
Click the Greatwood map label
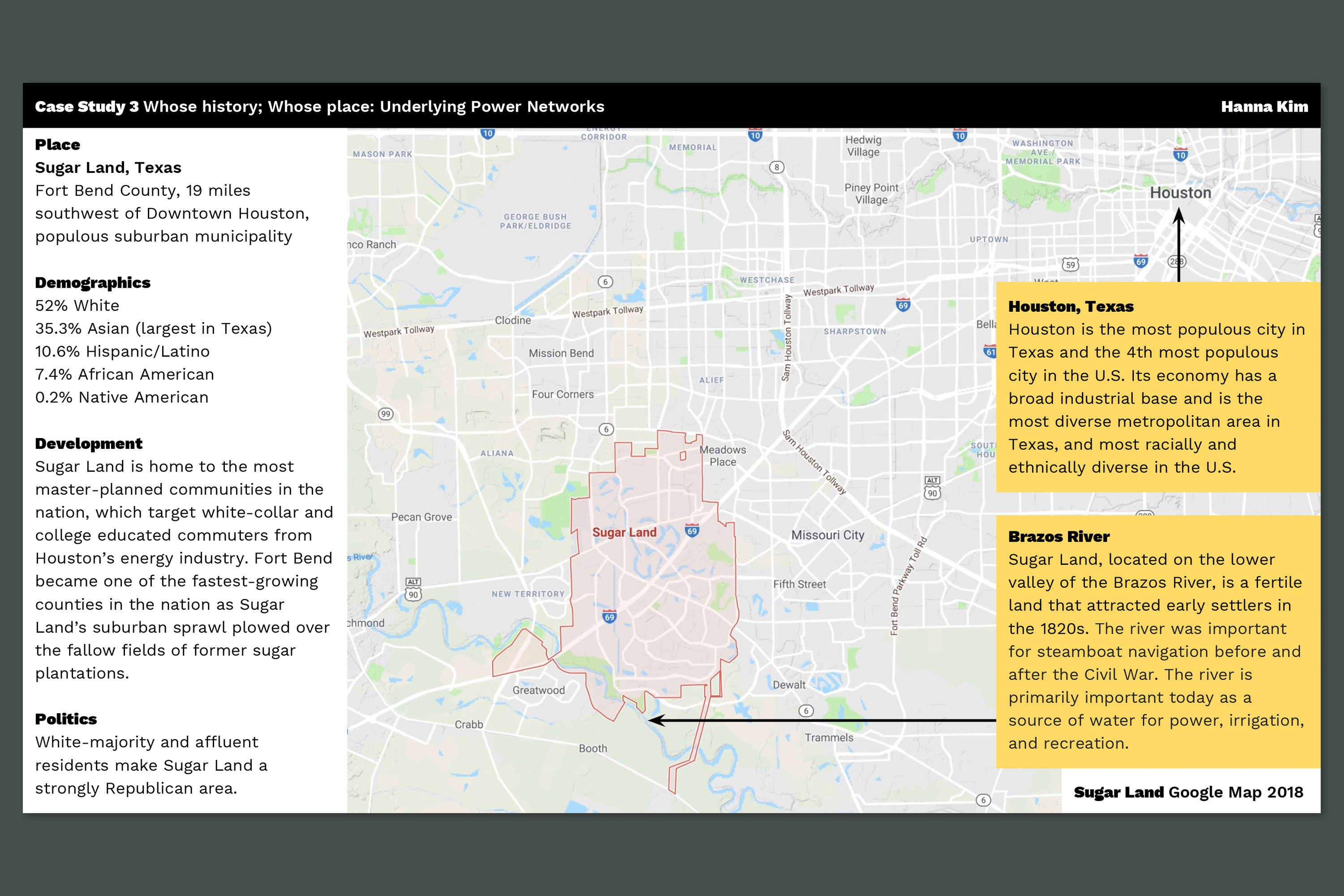point(538,690)
